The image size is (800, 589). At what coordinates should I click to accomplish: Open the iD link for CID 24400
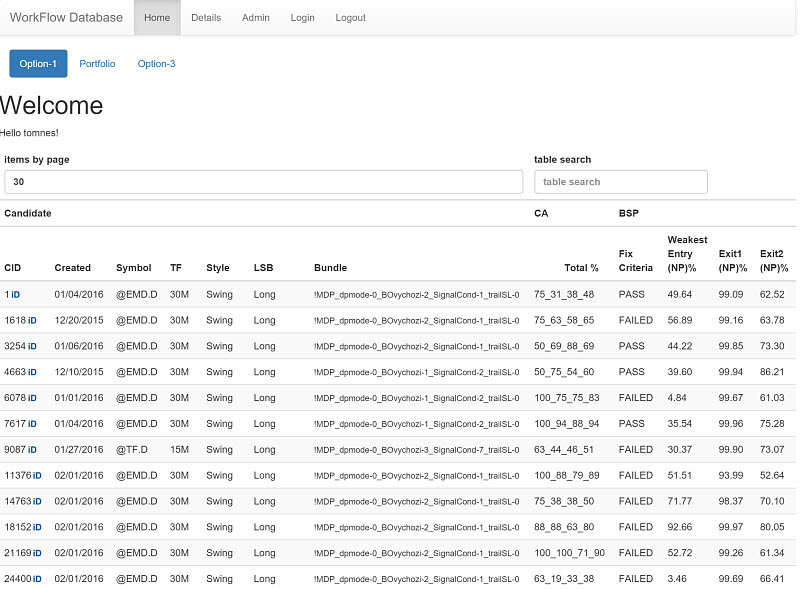click(37, 579)
